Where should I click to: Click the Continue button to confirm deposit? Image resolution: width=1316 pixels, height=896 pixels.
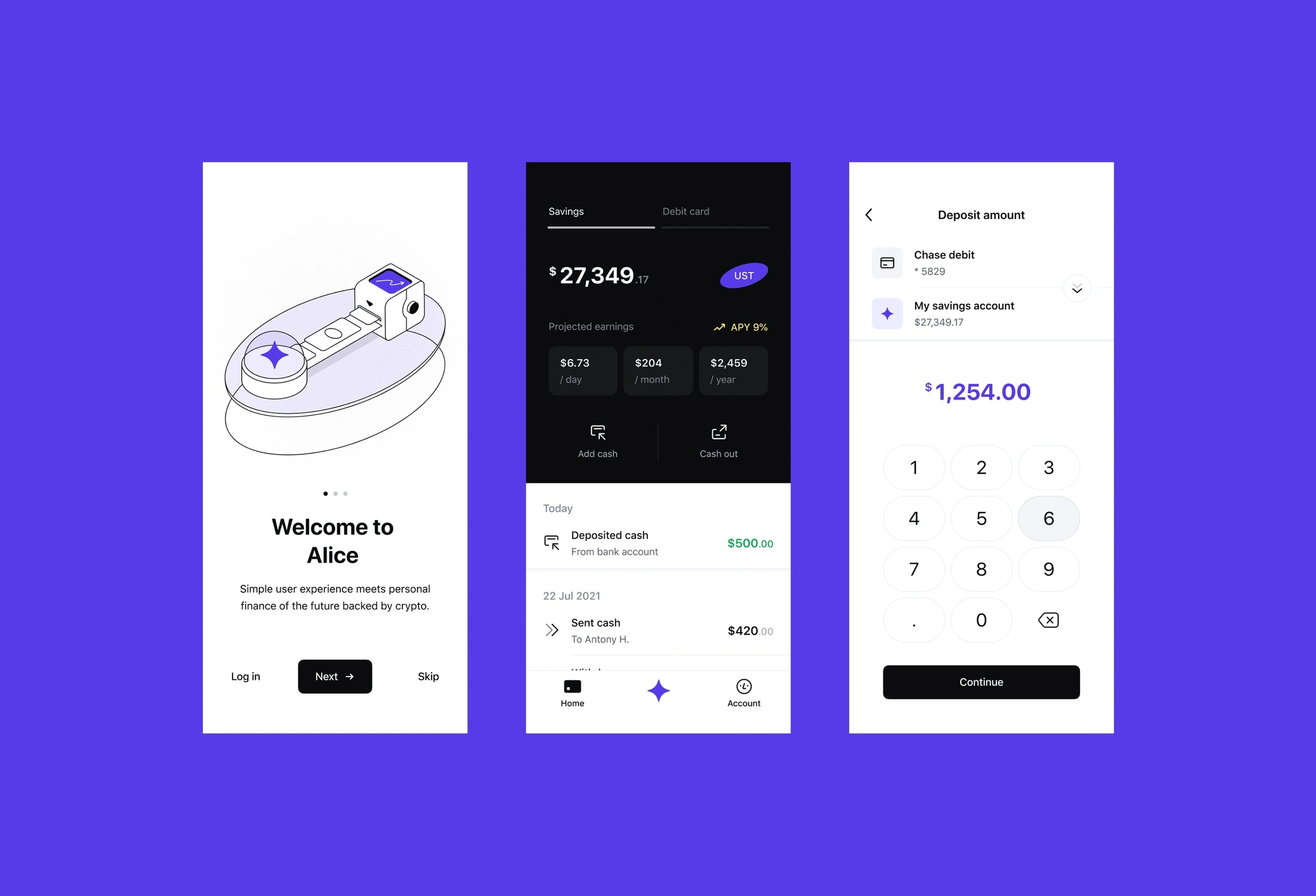click(x=981, y=681)
